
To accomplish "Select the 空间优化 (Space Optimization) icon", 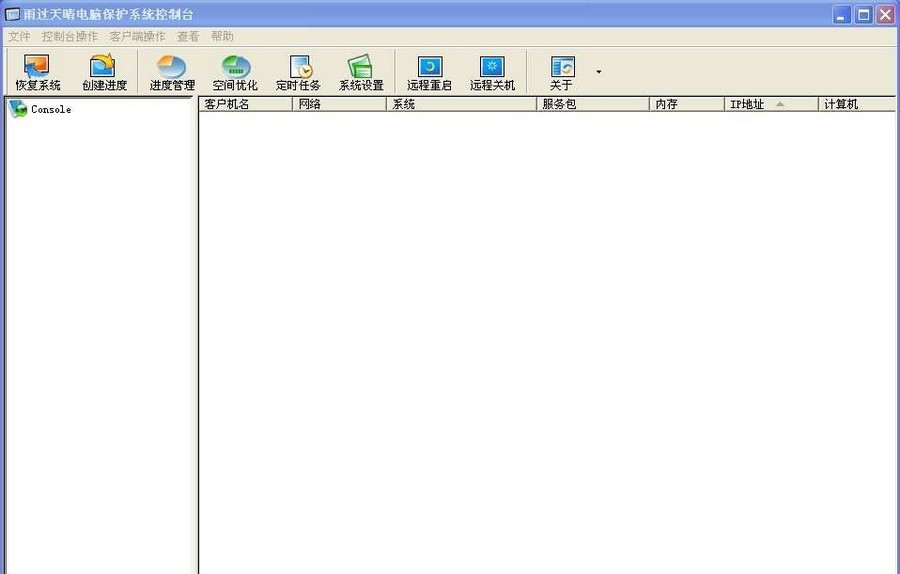I will [235, 73].
